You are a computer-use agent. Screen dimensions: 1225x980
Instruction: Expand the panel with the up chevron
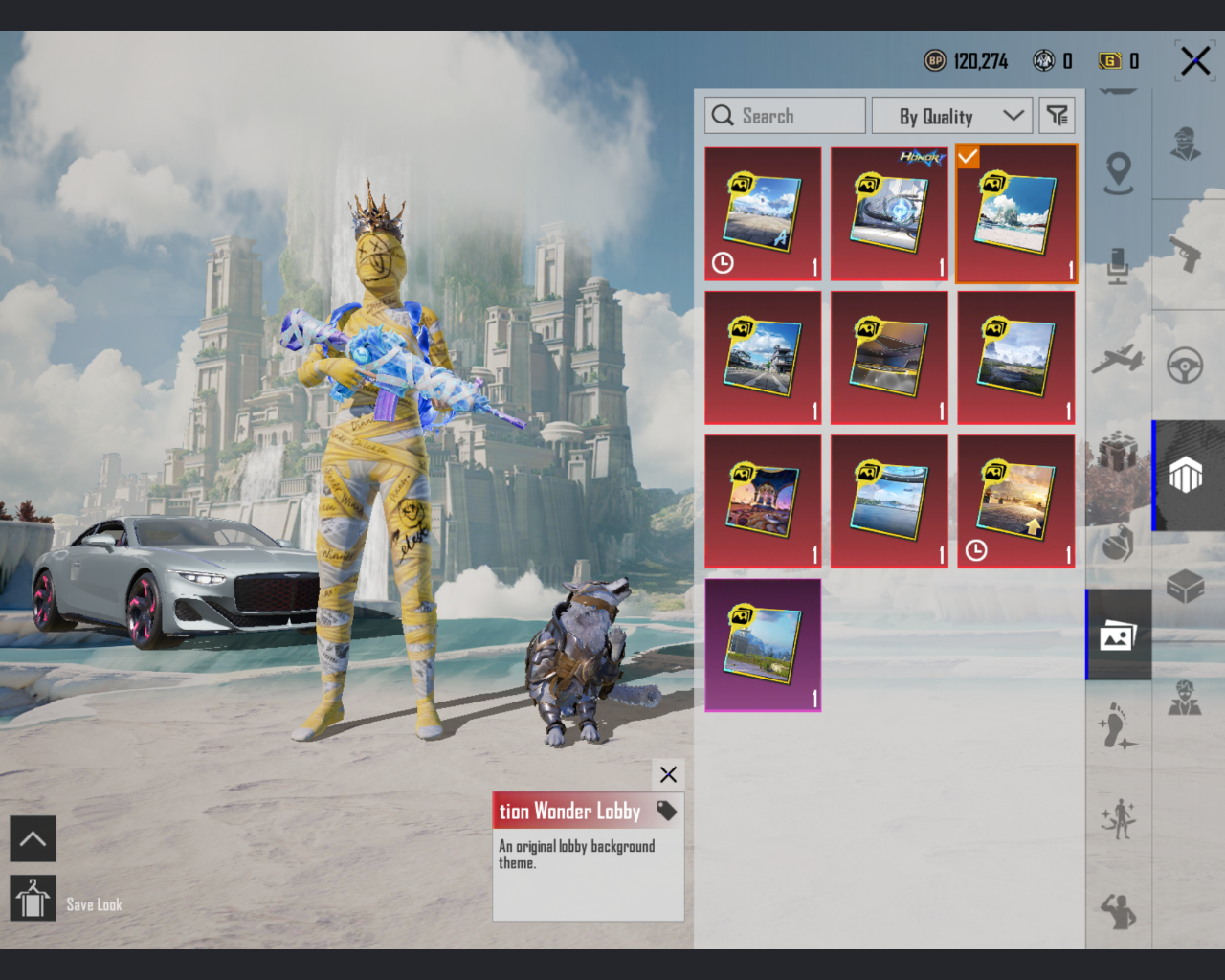[x=33, y=839]
